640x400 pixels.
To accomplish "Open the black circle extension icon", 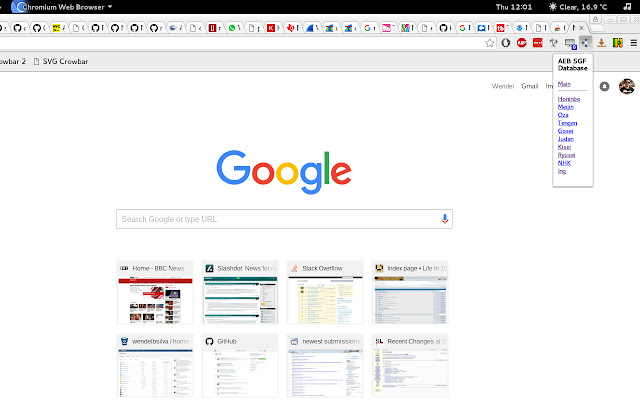I will click(506, 43).
